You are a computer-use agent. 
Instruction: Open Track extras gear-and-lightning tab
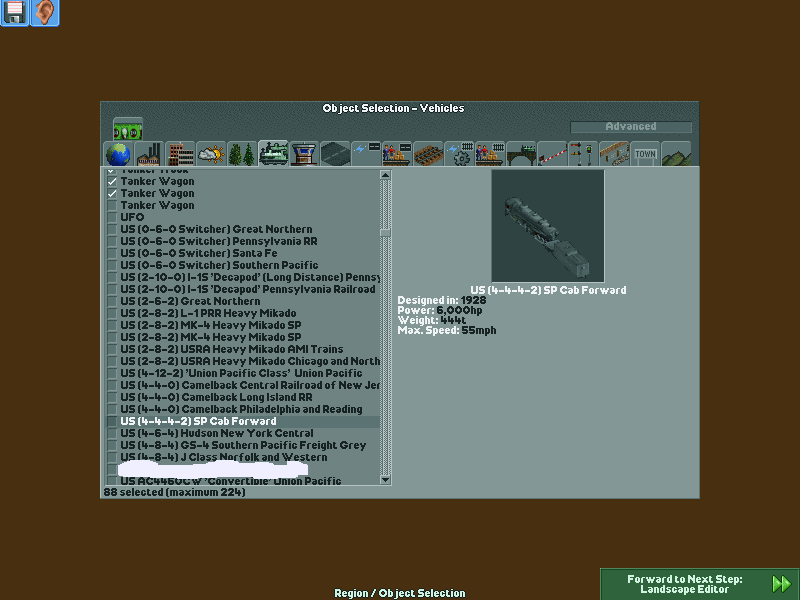pos(460,154)
